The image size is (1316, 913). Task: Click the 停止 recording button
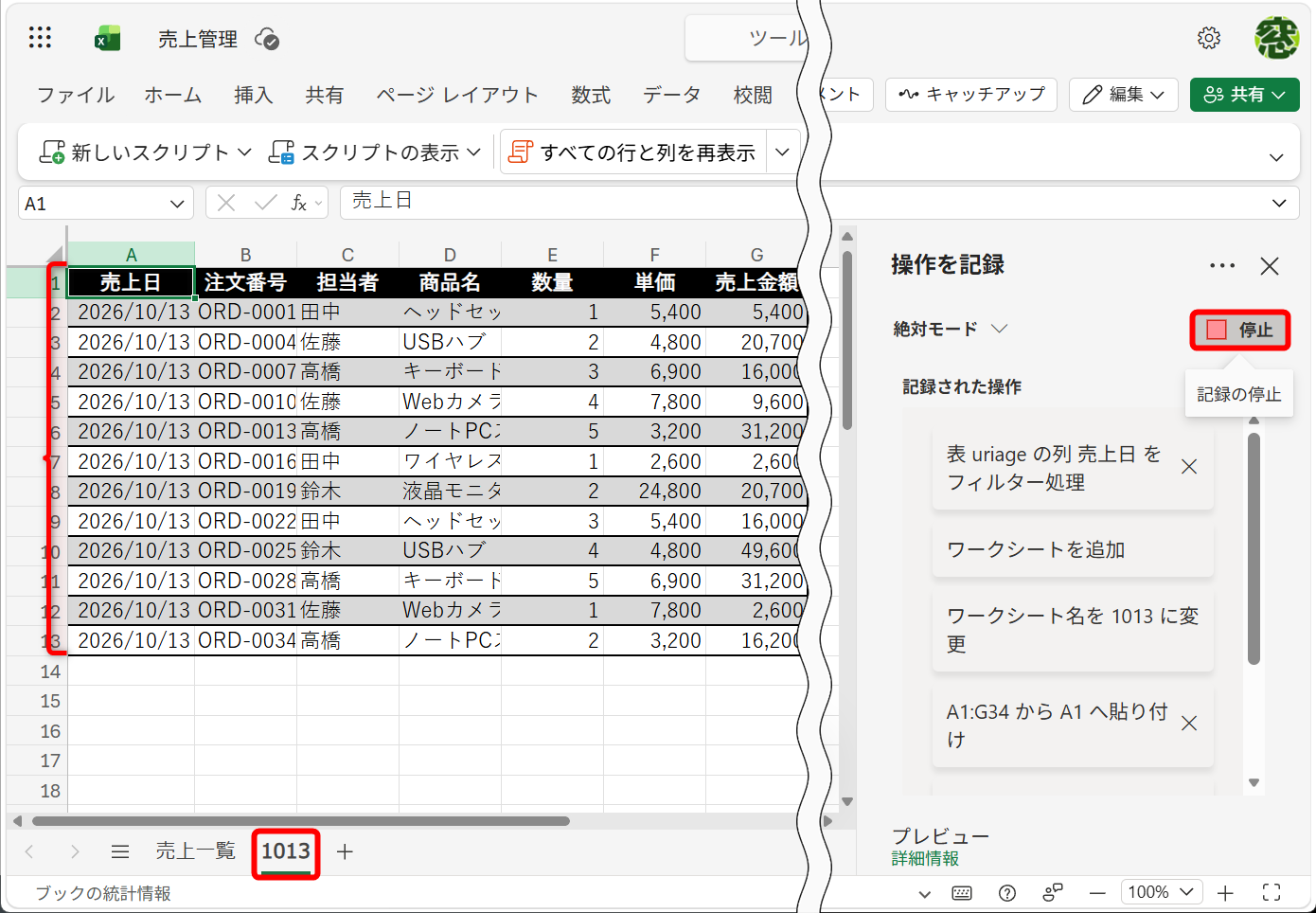[x=1239, y=330]
